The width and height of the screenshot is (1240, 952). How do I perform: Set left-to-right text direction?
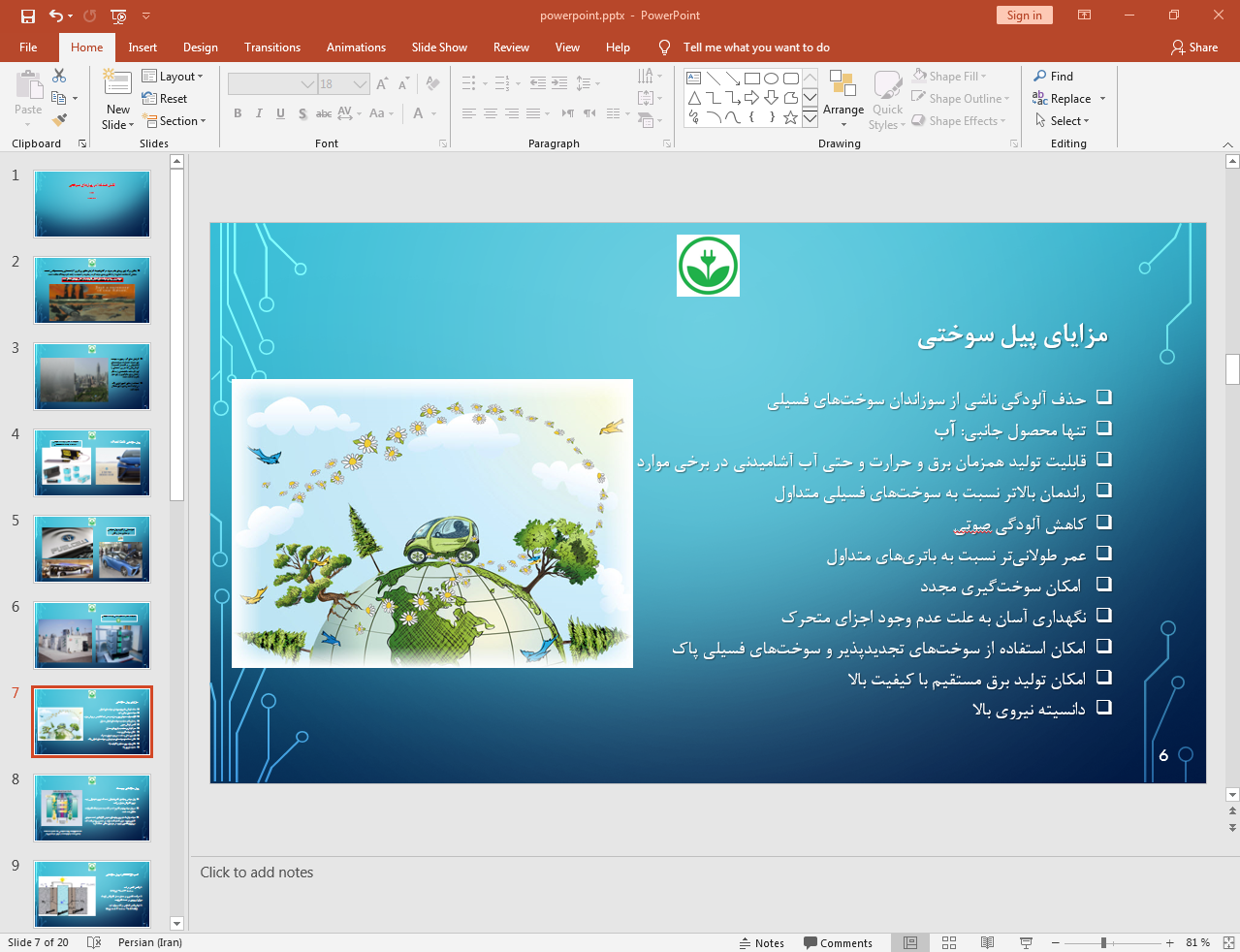568,113
